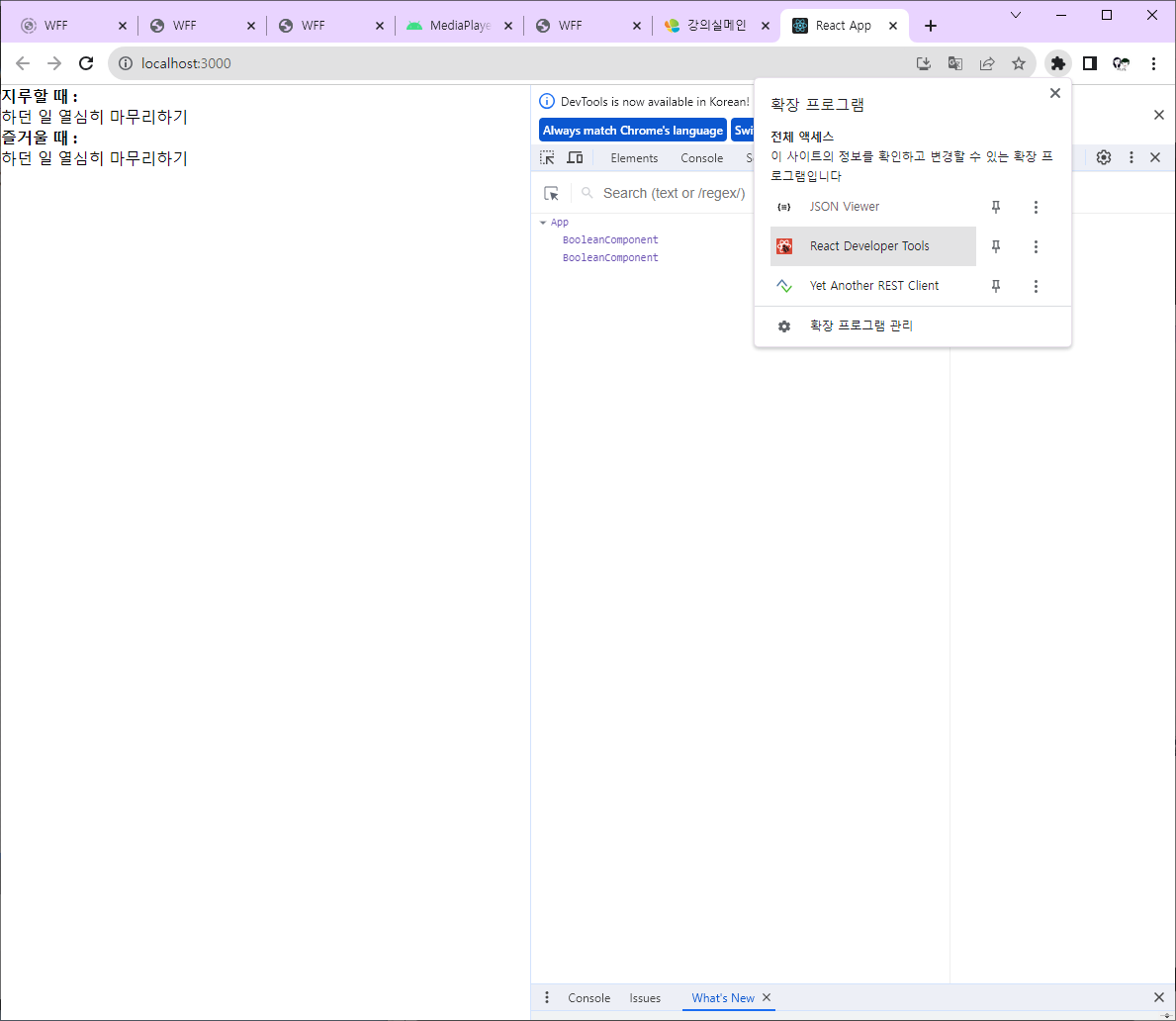
Task: Open a new browser tab
Action: click(x=930, y=26)
